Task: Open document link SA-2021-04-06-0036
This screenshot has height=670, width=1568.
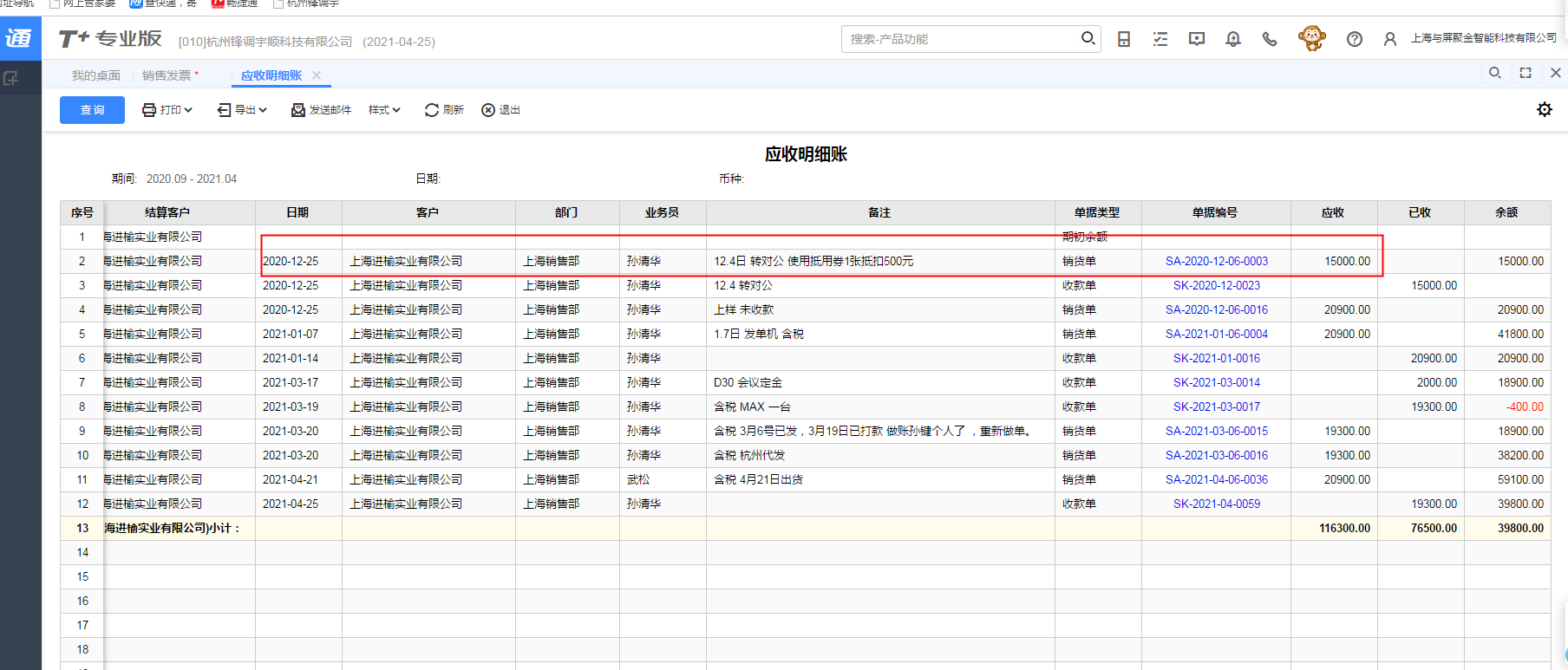Action: point(1216,479)
